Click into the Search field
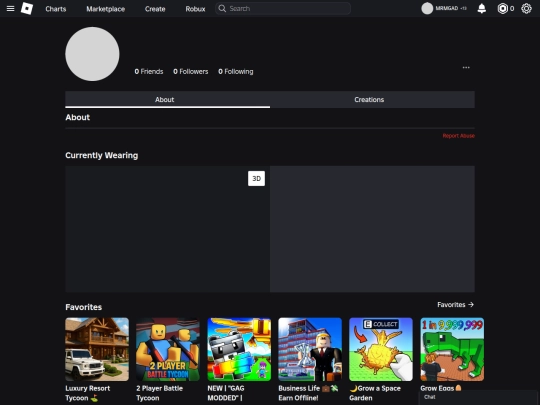The image size is (540, 405). 283,9
